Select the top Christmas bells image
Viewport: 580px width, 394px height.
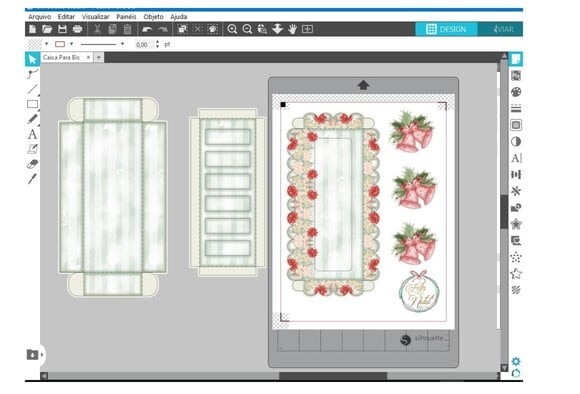coord(411,132)
